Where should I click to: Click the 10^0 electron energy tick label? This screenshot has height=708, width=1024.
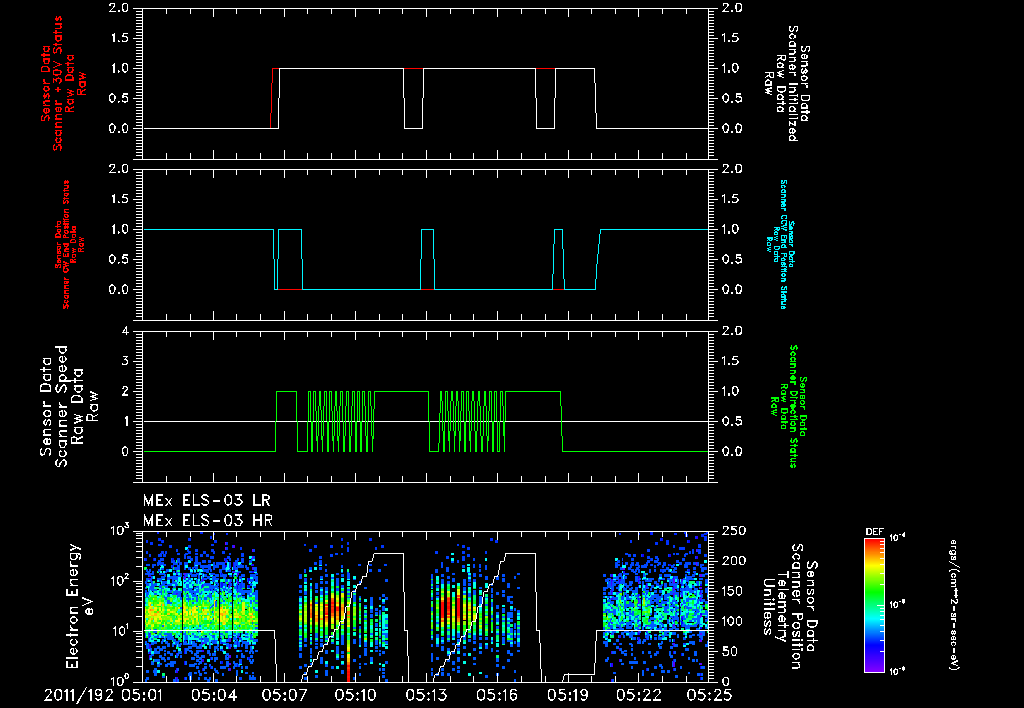point(120,680)
